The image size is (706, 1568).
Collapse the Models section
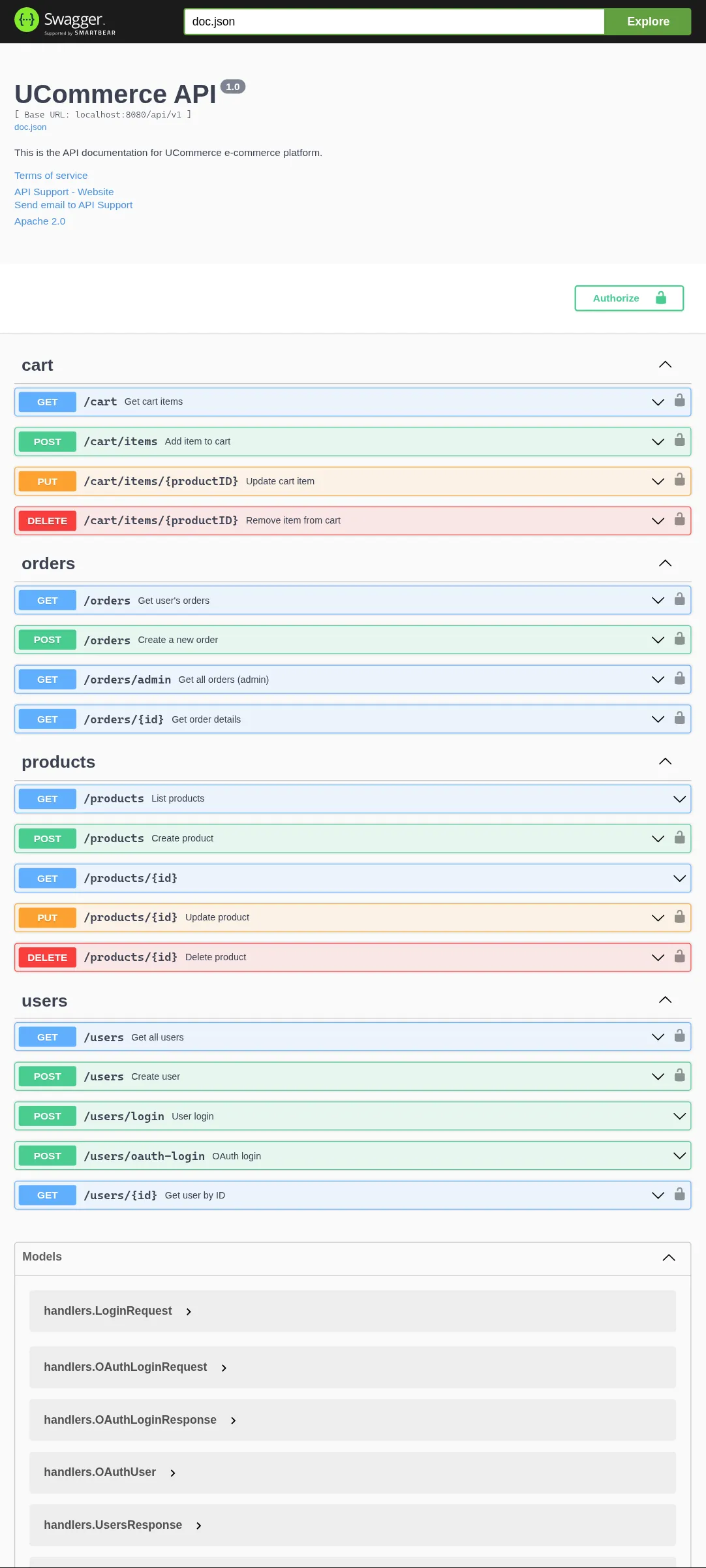669,1257
